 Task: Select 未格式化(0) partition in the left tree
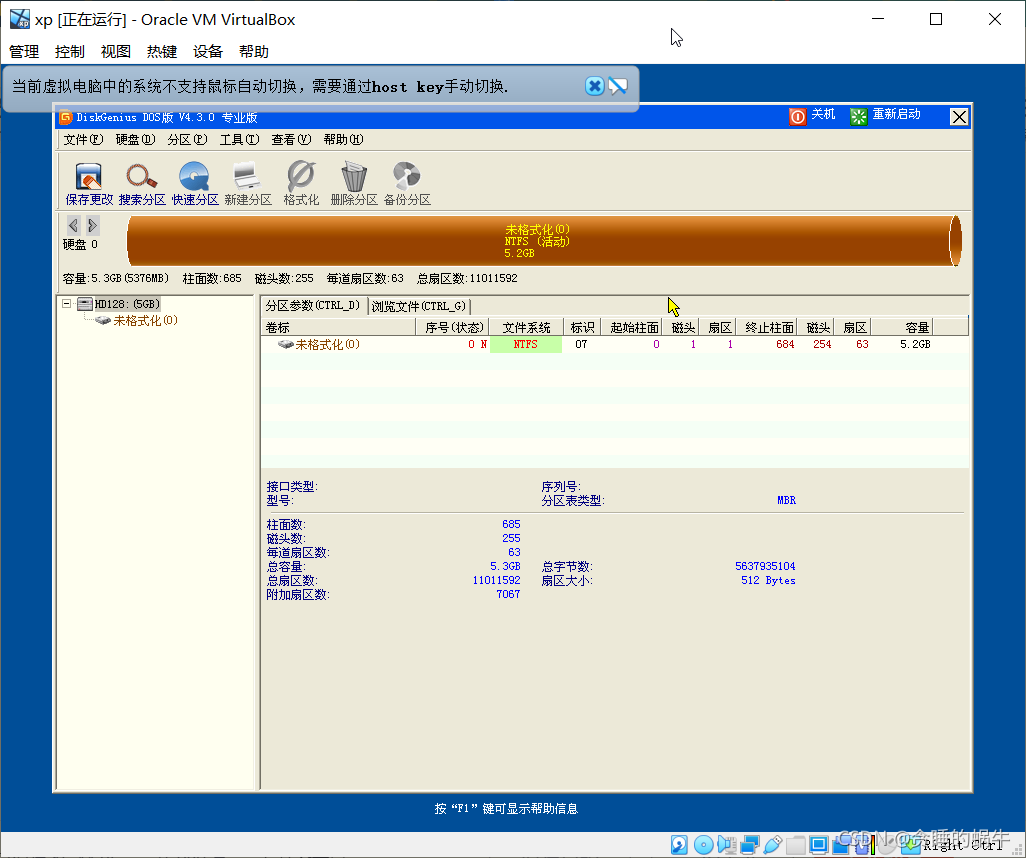point(145,321)
